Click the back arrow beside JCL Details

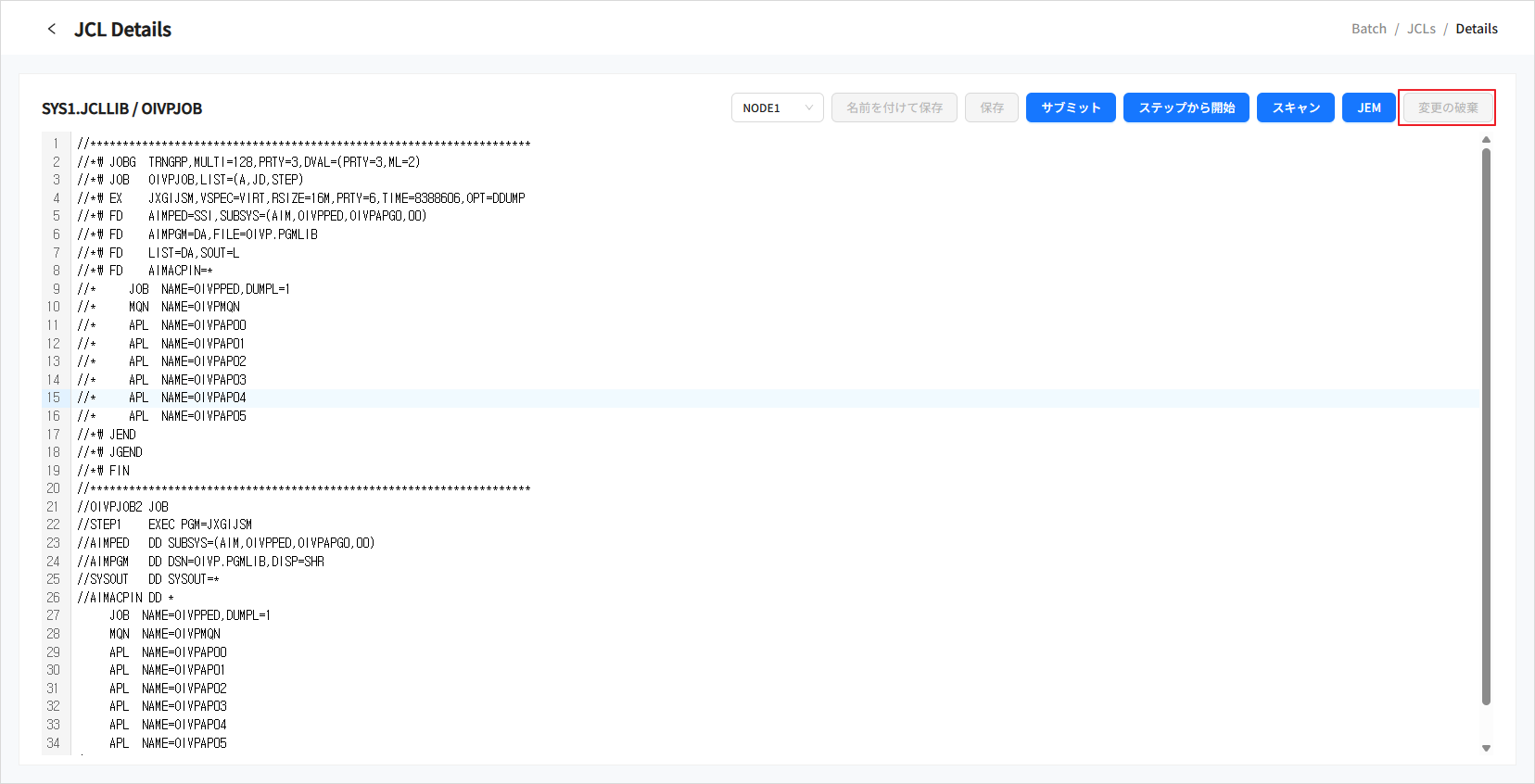(x=52, y=29)
